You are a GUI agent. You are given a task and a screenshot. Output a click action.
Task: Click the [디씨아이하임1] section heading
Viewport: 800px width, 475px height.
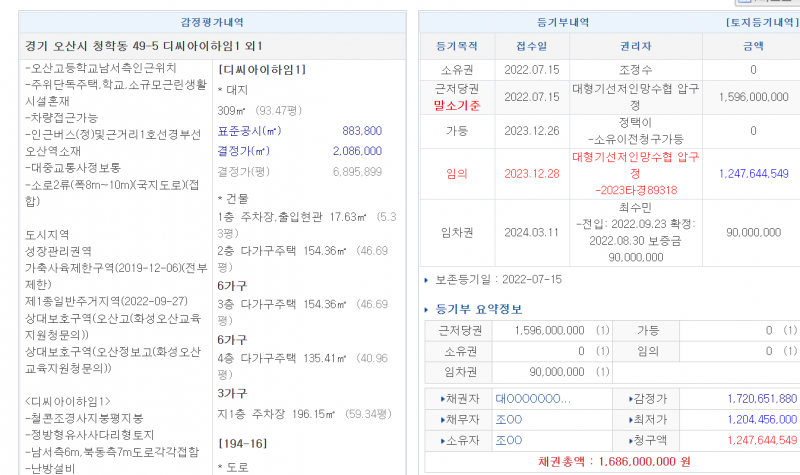pyautogui.click(x=261, y=69)
